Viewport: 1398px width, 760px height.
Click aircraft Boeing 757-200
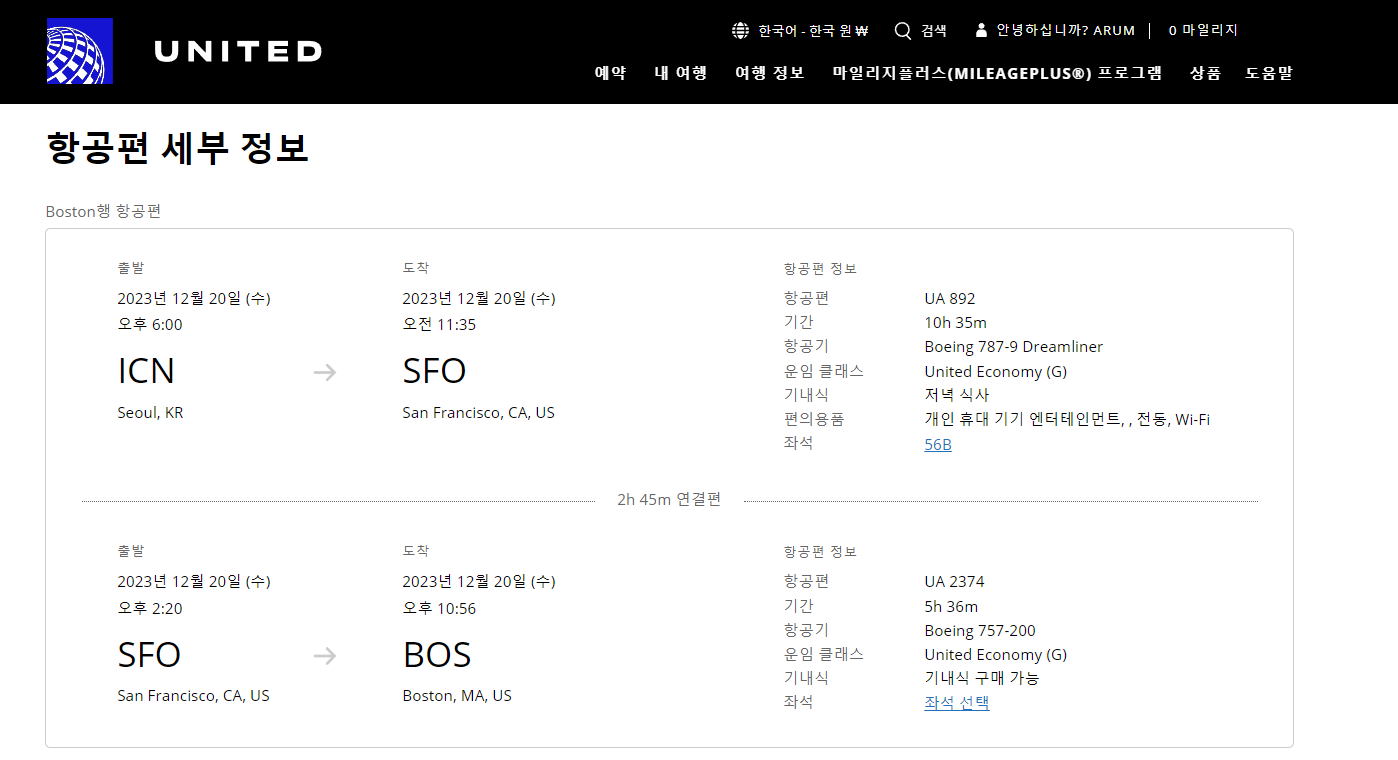(980, 630)
